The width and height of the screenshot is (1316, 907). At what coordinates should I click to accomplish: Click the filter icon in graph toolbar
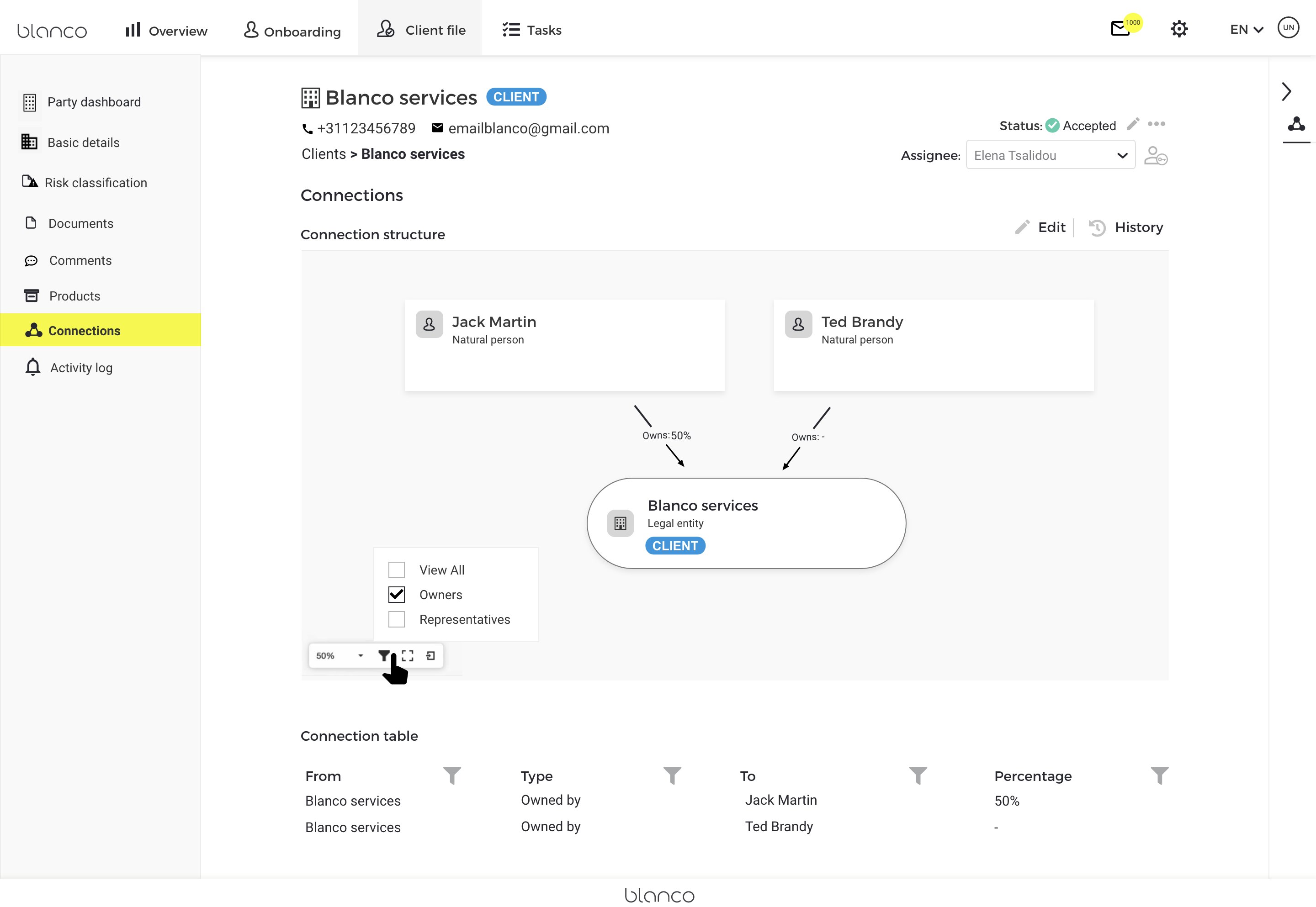[x=384, y=655]
